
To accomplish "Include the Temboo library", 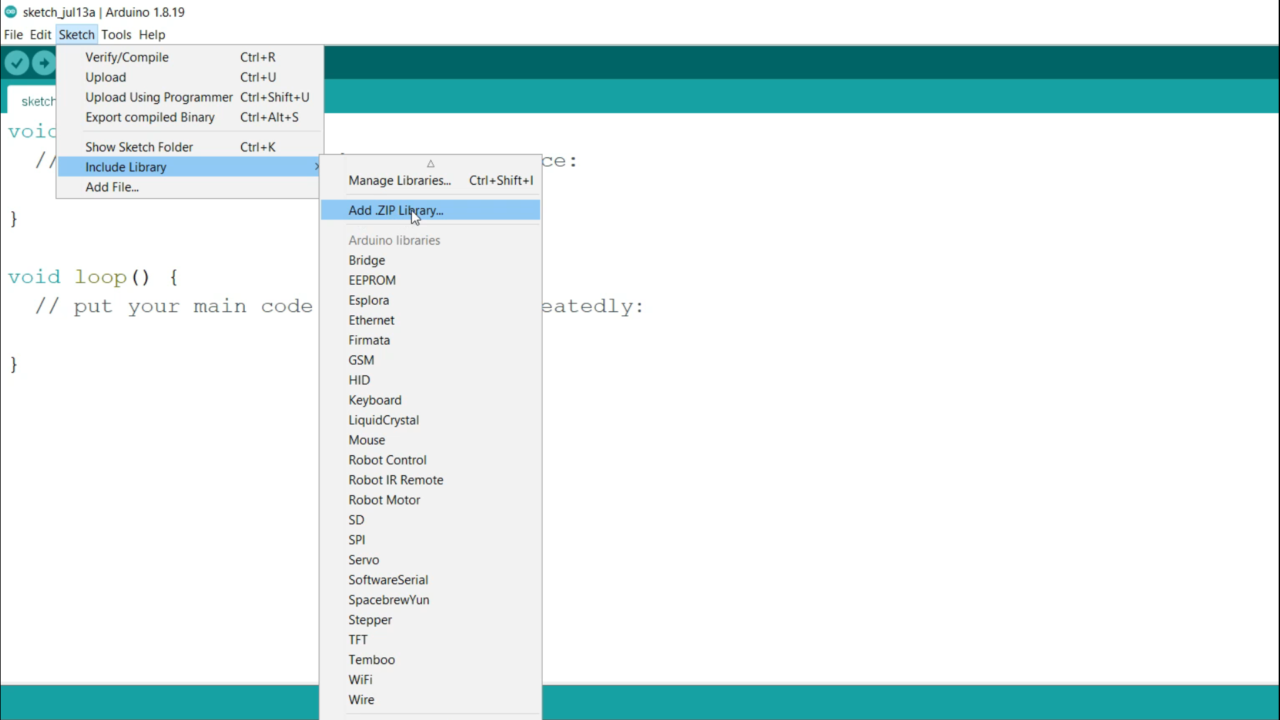I will tap(430, 660).
